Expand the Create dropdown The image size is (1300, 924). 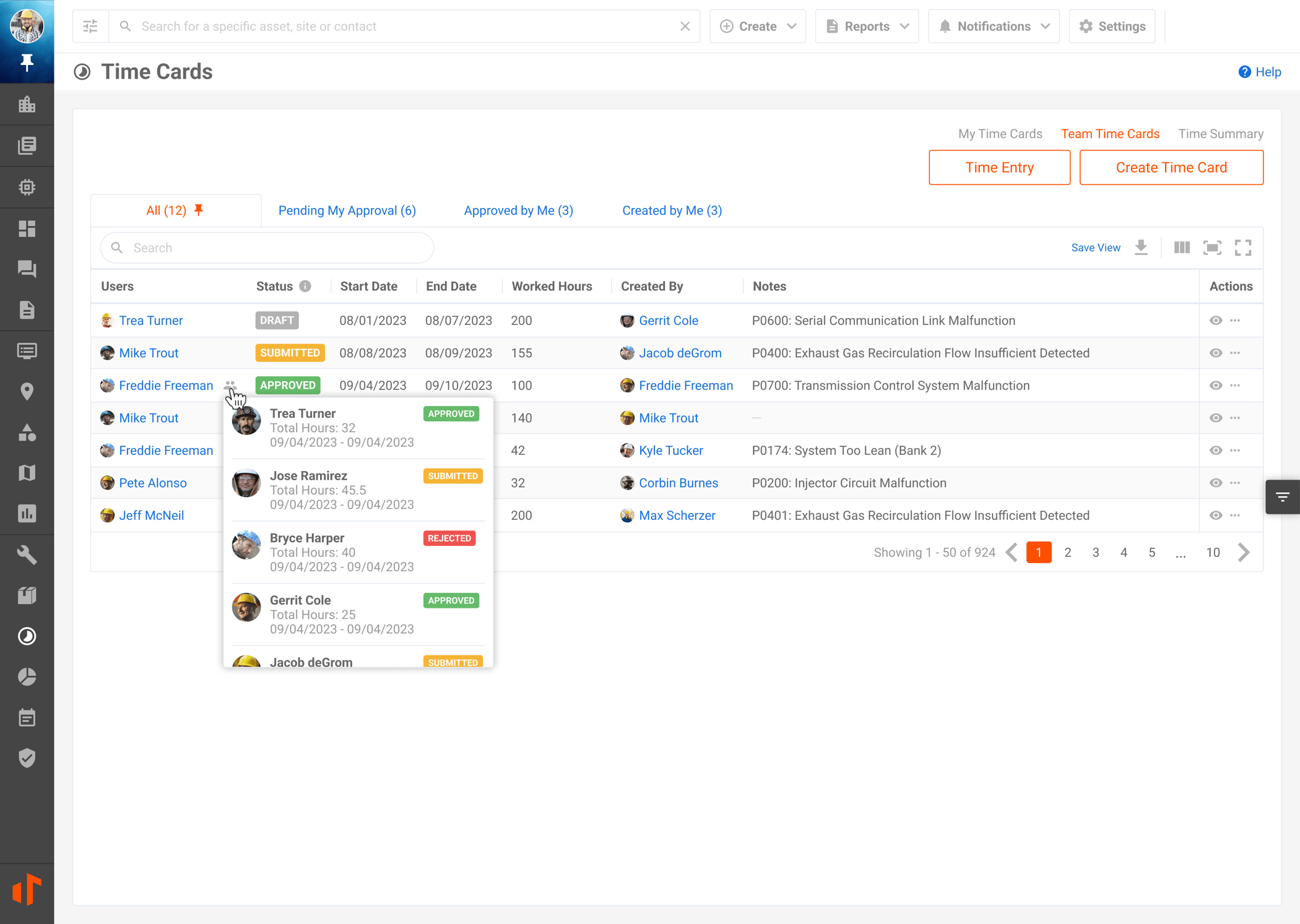click(758, 26)
